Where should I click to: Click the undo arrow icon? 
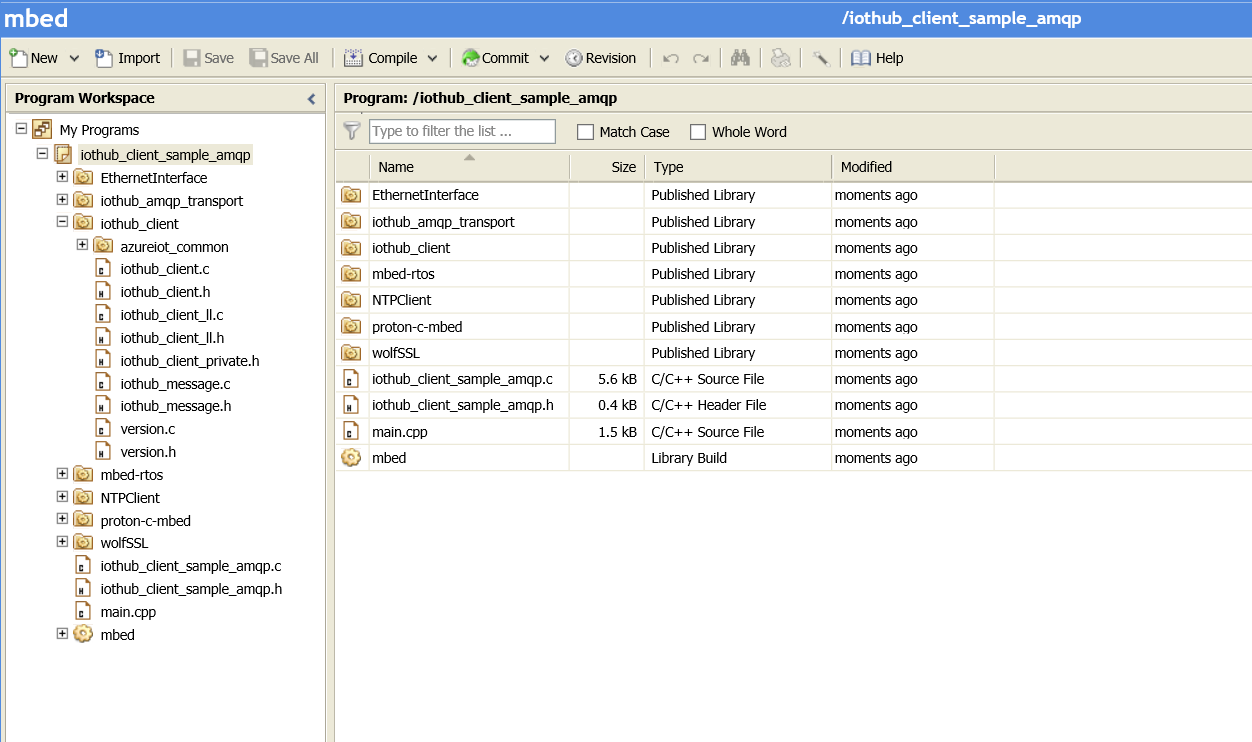671,58
